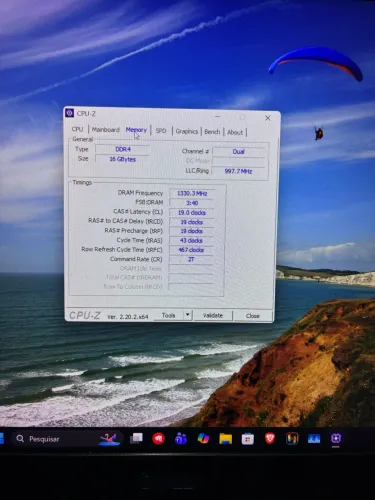
Task: Open File Explorer from the taskbar
Action: point(226,439)
